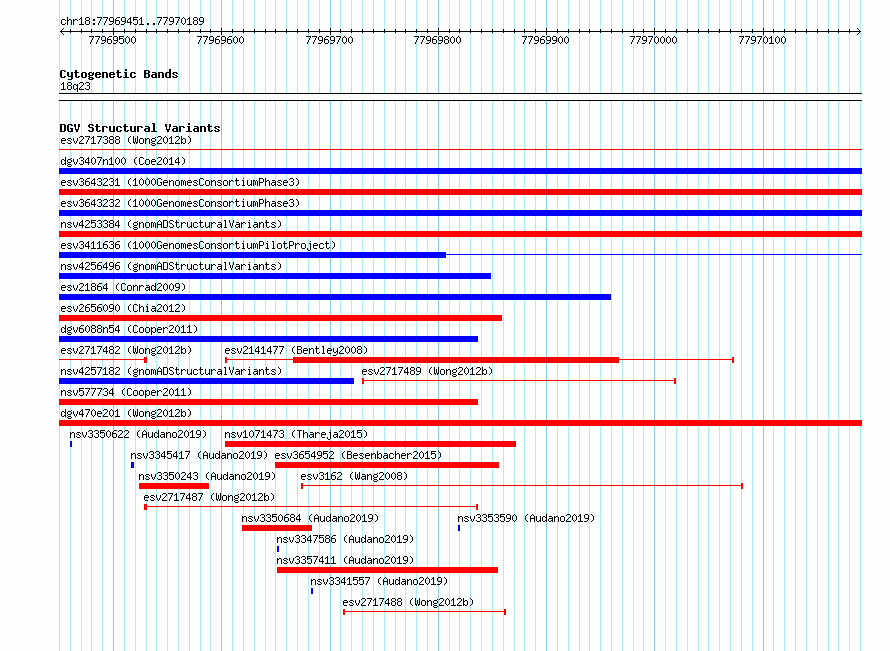Select the 18q23 band label
Image resolution: width=890 pixels, height=651 pixels.
tap(75, 86)
